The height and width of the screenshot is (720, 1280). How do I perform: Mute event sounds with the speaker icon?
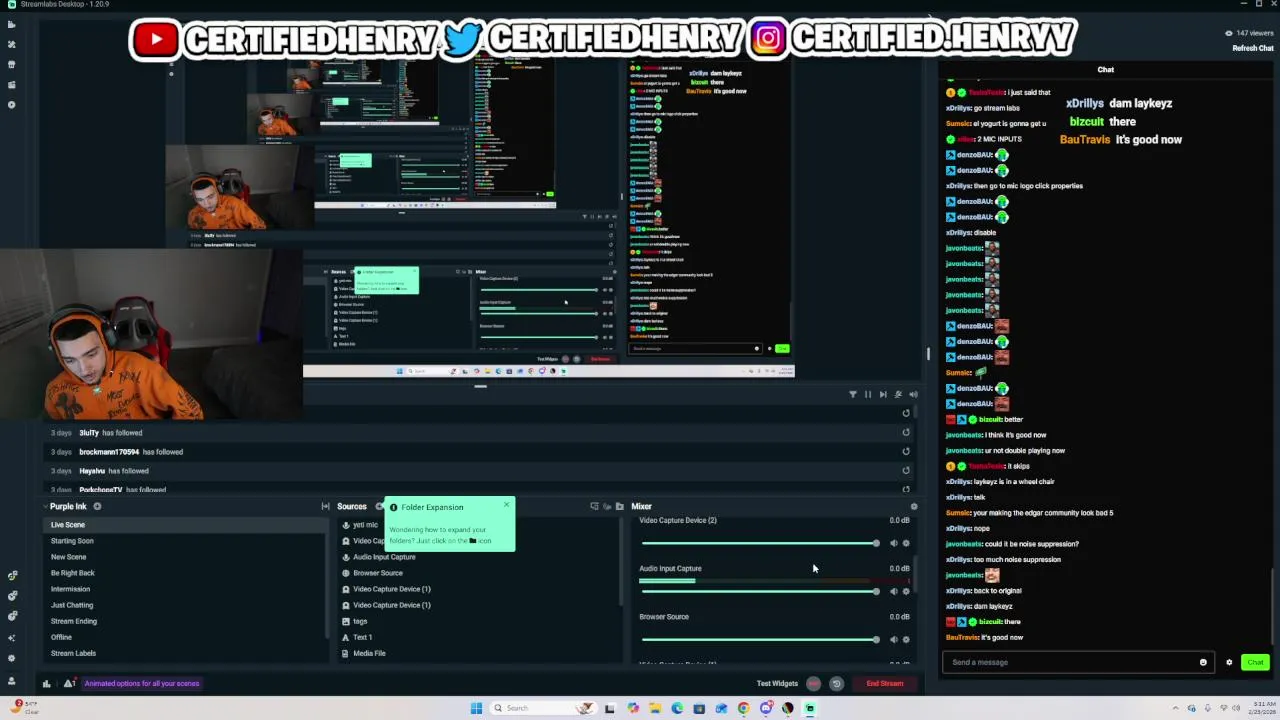[x=913, y=394]
